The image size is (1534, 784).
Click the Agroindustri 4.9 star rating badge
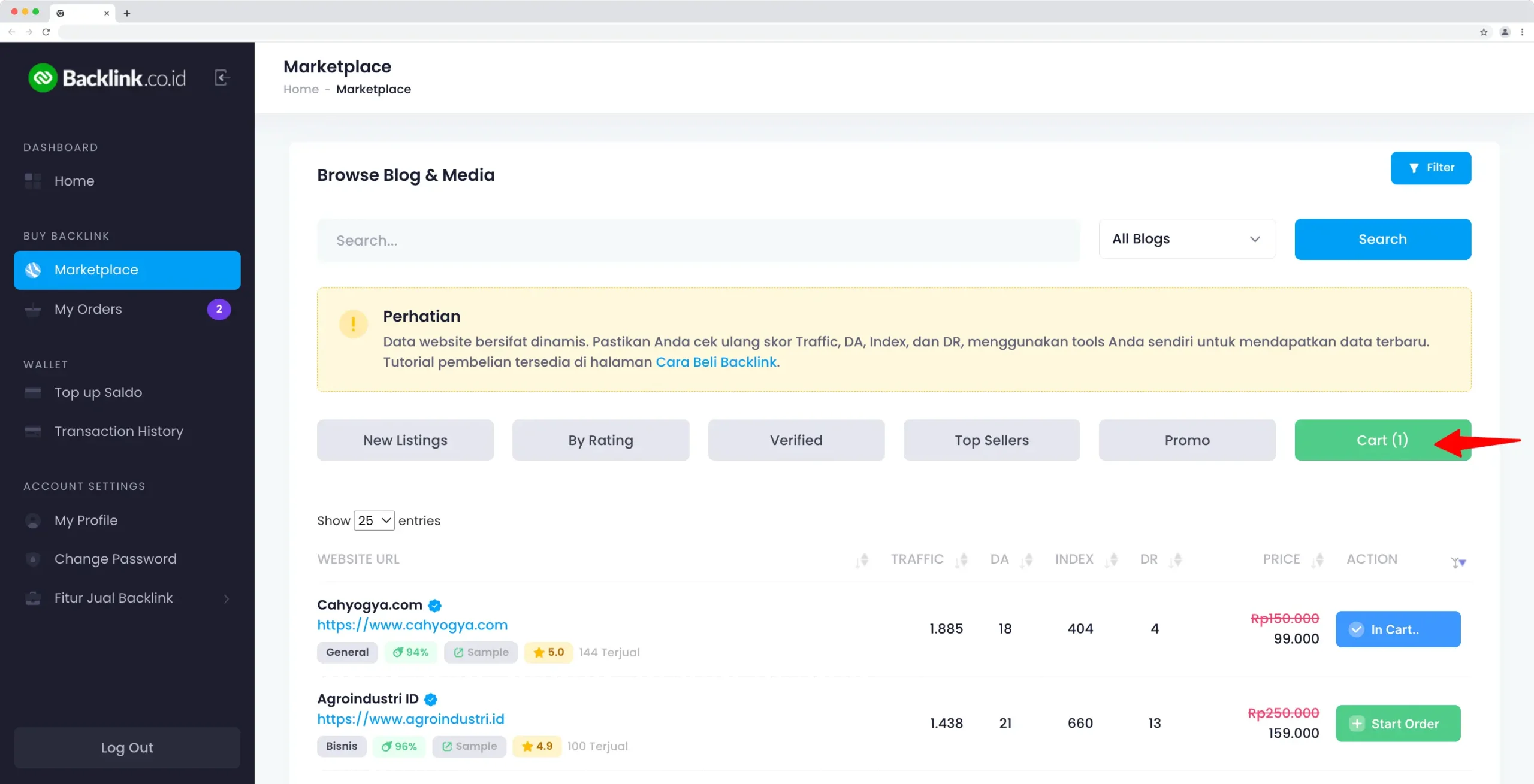[x=537, y=747]
